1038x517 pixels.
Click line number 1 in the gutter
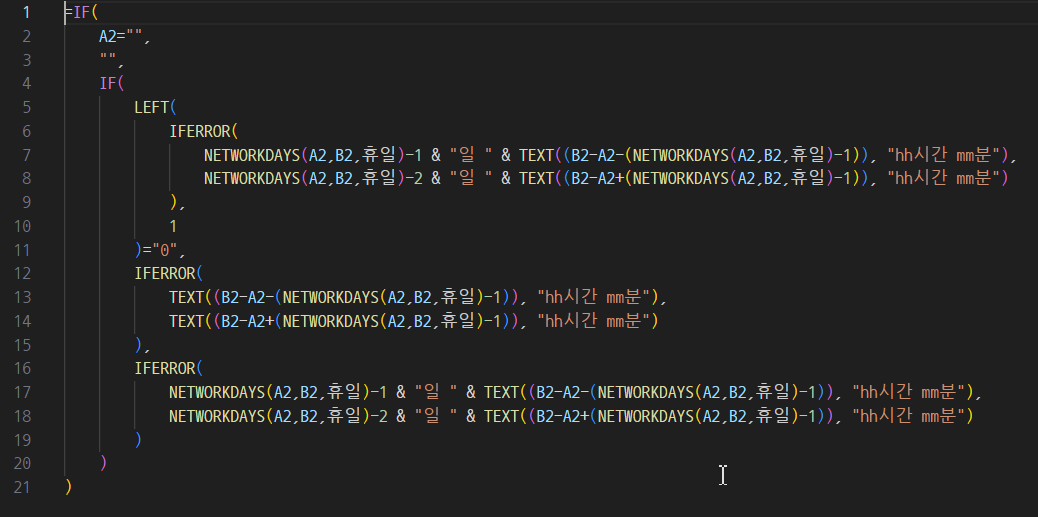pos(26,12)
